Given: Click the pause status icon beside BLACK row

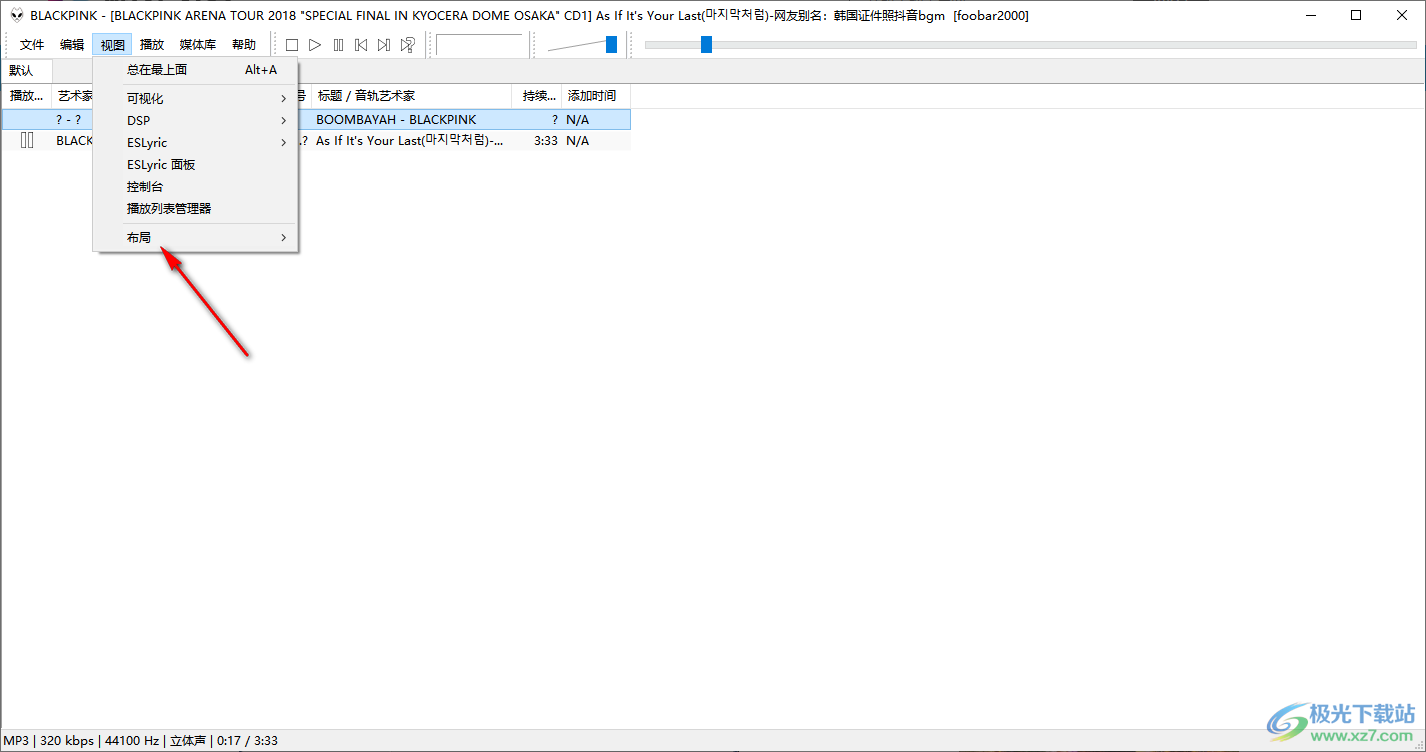Looking at the screenshot, I should (27, 141).
